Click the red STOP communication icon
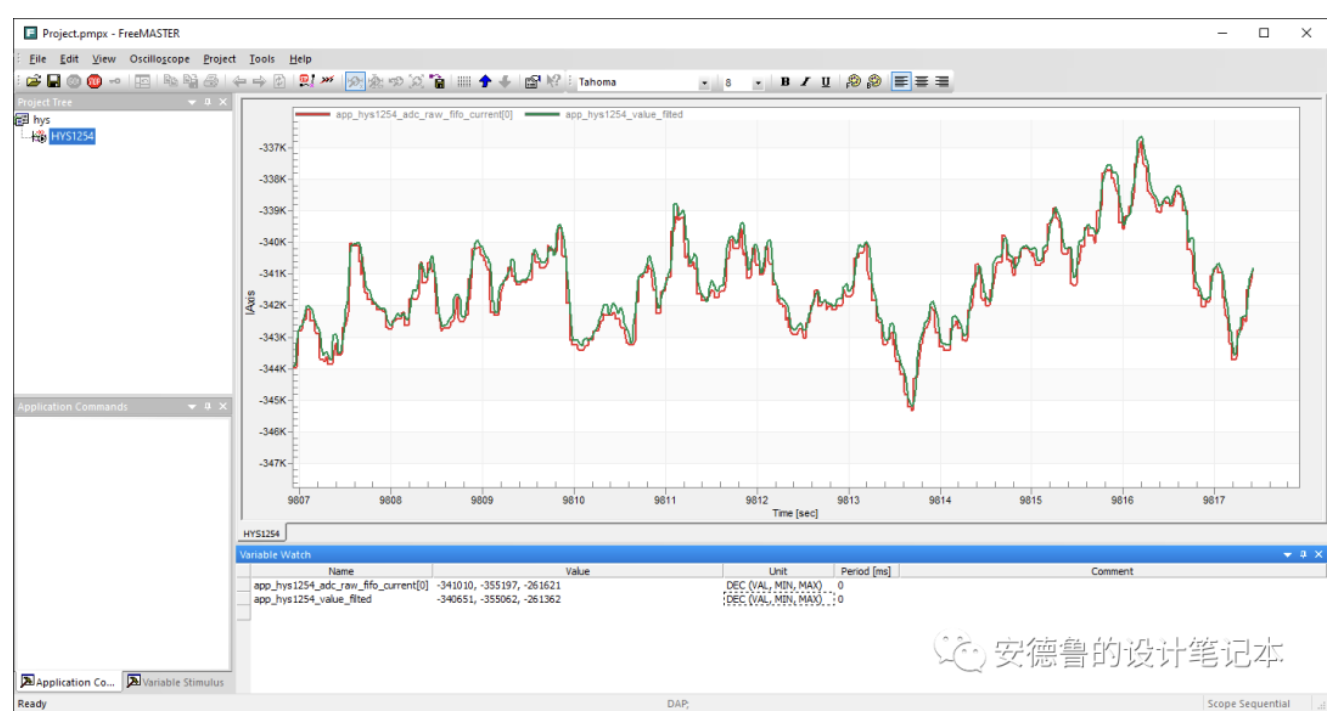Viewport: 1340px width, 728px height. pos(94,82)
